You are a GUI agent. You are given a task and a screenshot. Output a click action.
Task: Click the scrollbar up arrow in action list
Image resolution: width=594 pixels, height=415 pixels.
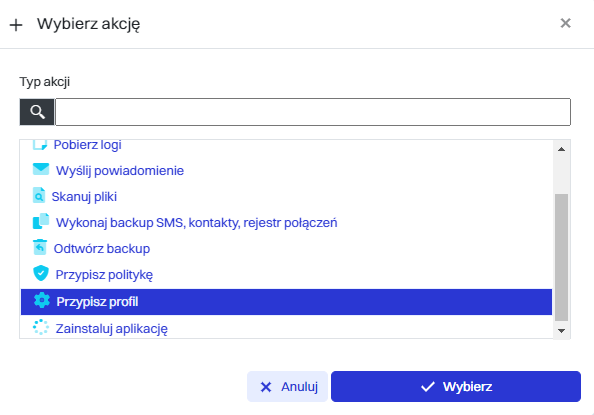[x=561, y=149]
